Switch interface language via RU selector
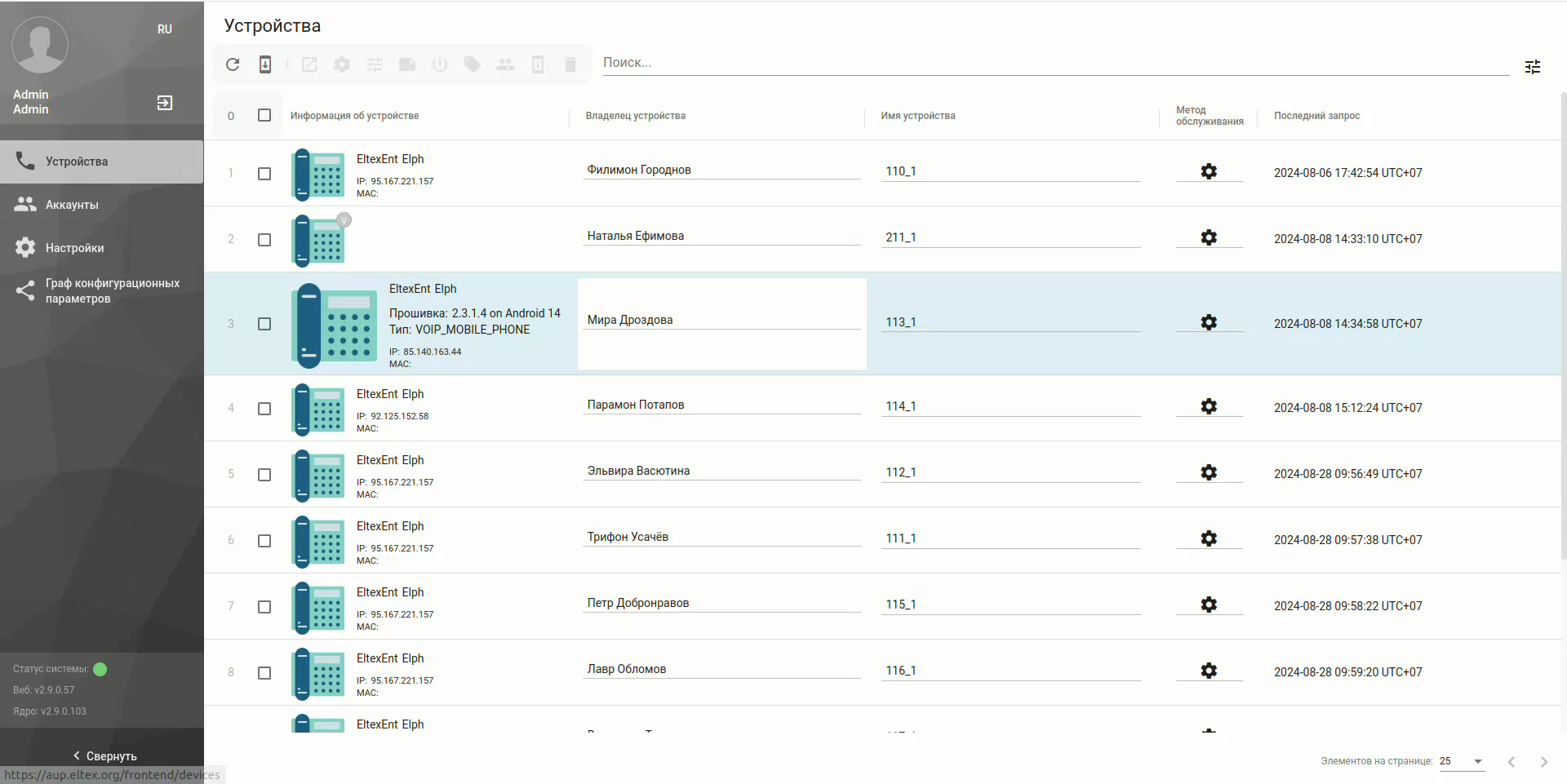Screen dimensions: 1567x784 [x=165, y=29]
